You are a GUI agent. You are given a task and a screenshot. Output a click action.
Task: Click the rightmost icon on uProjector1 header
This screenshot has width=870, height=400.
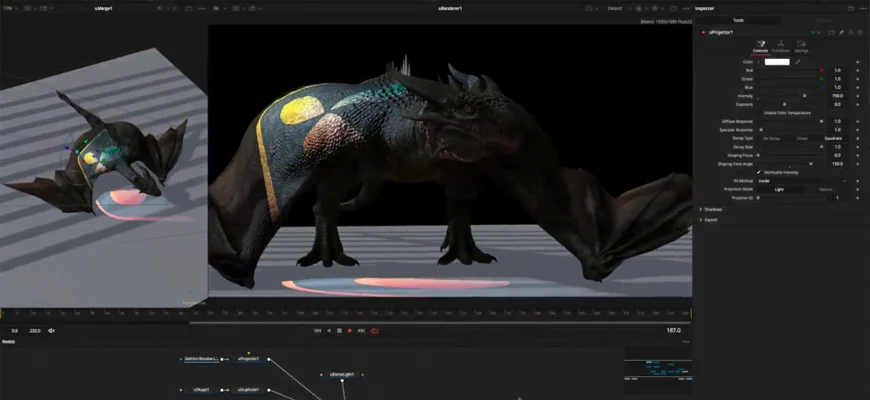[859, 32]
